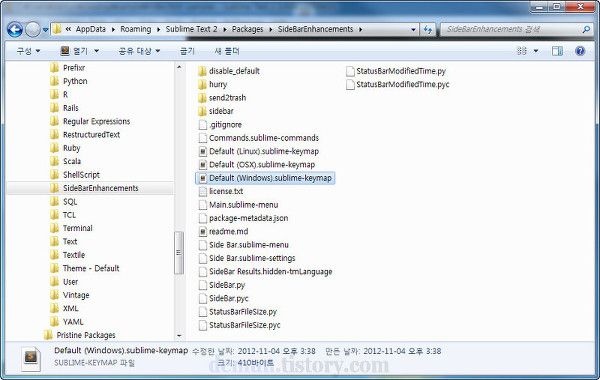This screenshot has width=600, height=380.
Task: Toggle the preview pane icon
Action: 557,51
